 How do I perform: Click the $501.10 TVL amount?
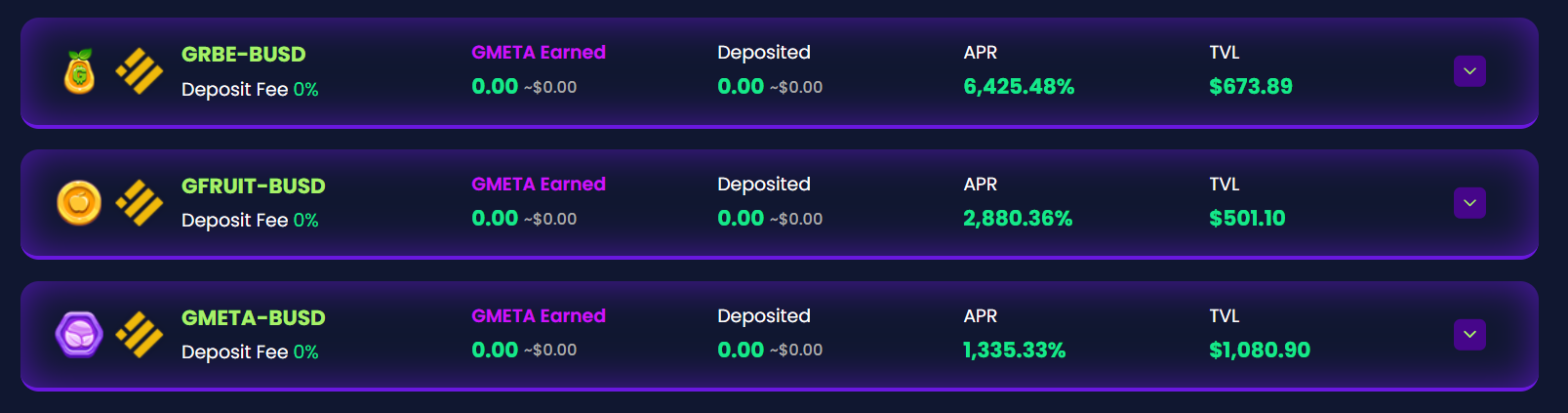pos(1248,219)
